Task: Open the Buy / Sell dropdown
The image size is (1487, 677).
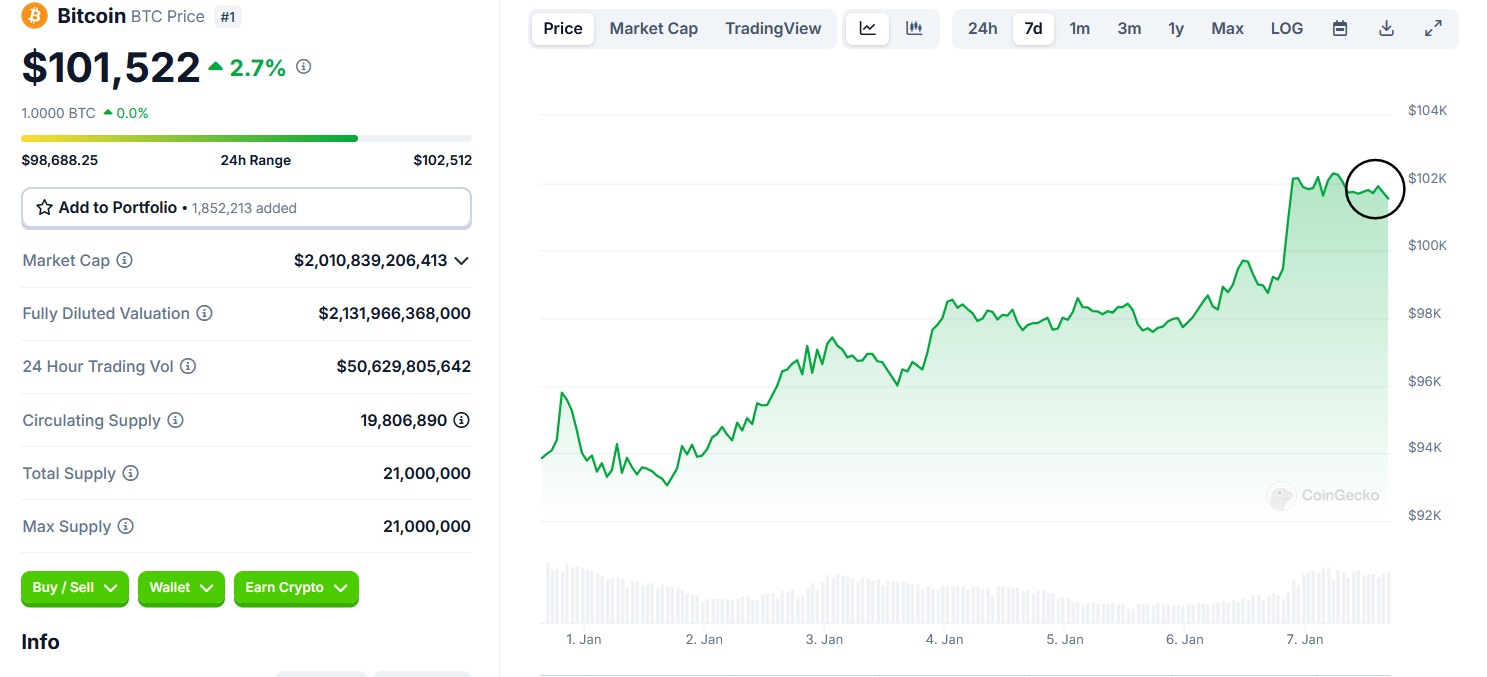Action: pyautogui.click(x=75, y=588)
